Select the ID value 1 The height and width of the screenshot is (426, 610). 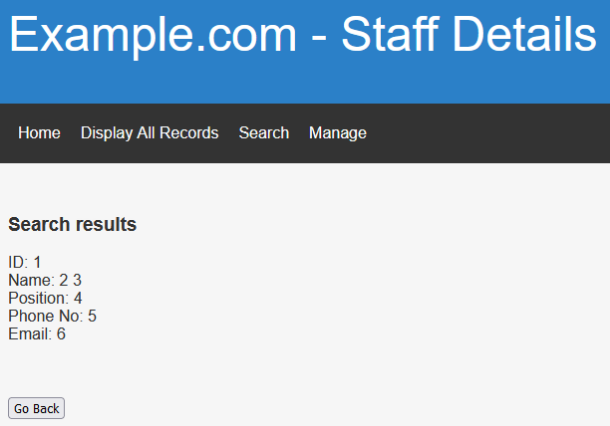click(37, 263)
